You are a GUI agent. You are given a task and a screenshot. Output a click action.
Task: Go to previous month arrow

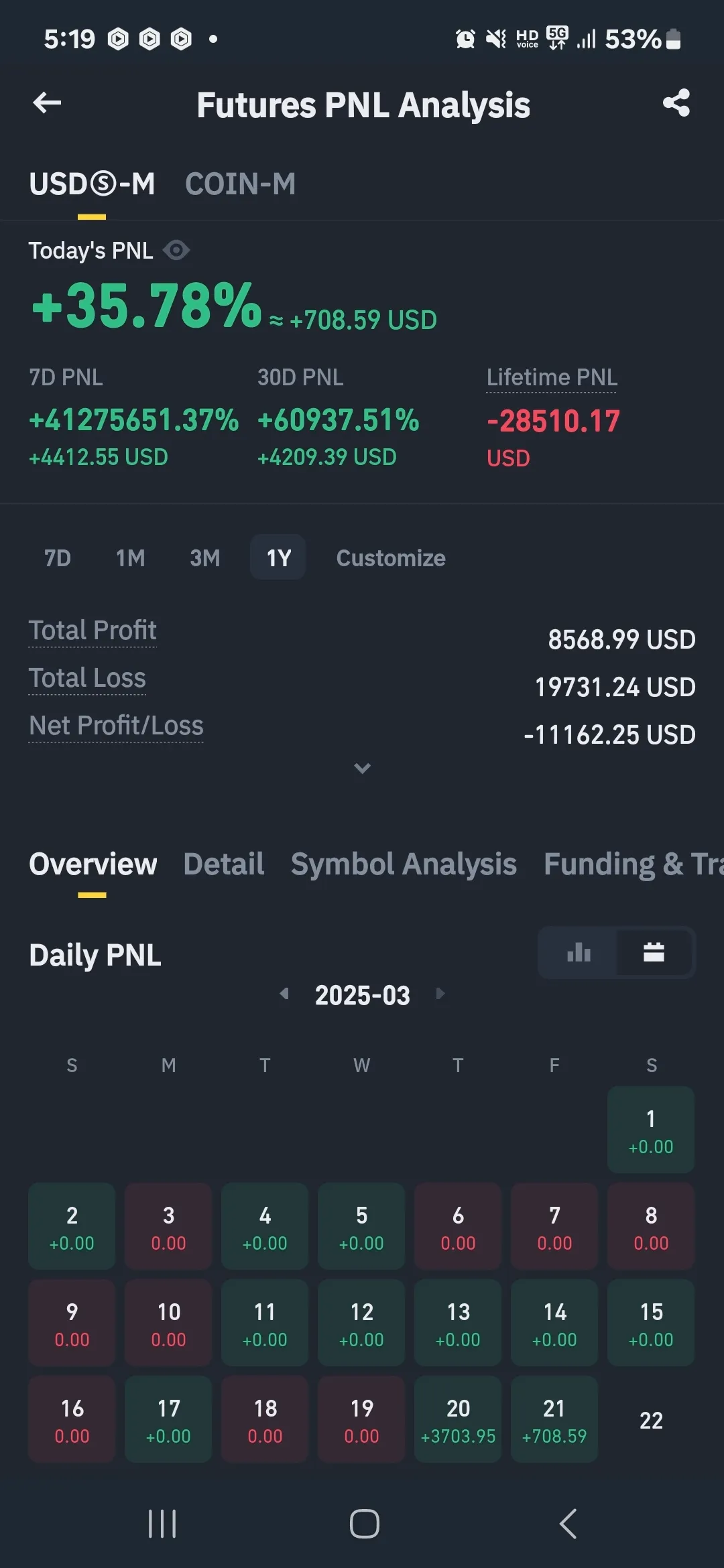[284, 994]
